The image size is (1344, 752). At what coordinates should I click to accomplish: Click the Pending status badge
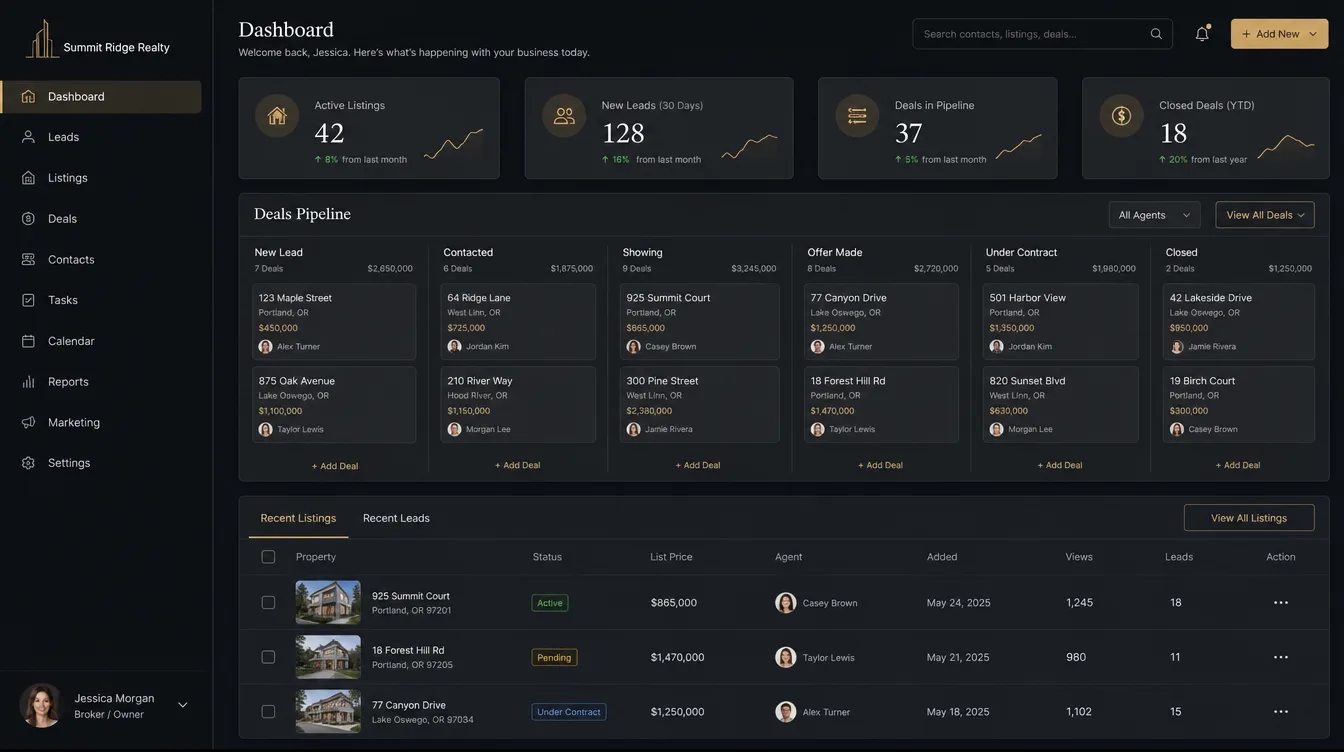(554, 658)
